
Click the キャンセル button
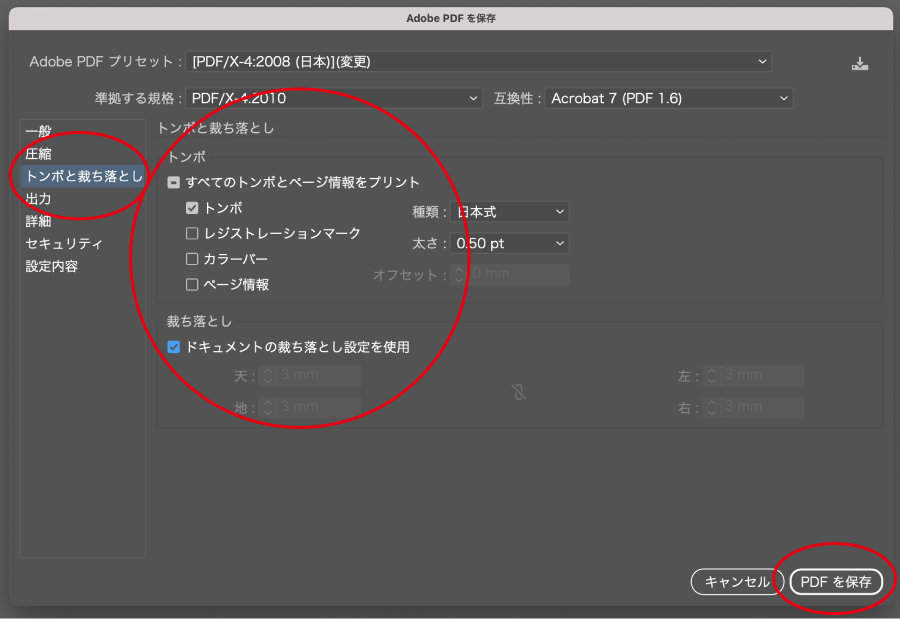(737, 581)
